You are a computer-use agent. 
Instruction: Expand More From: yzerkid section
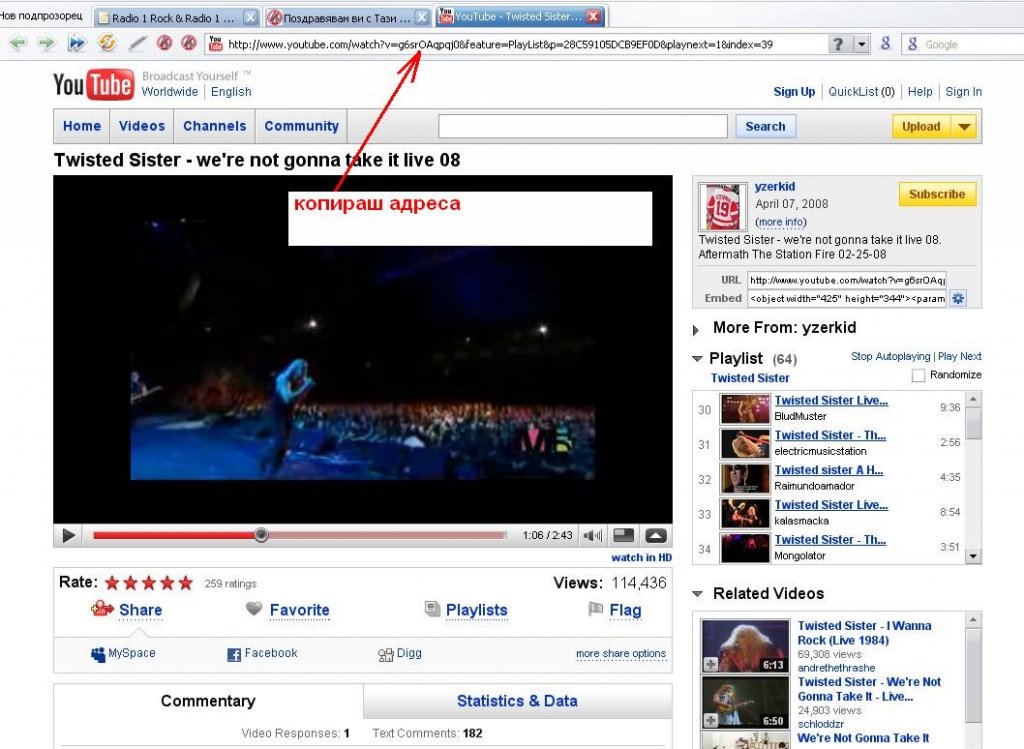[696, 330]
